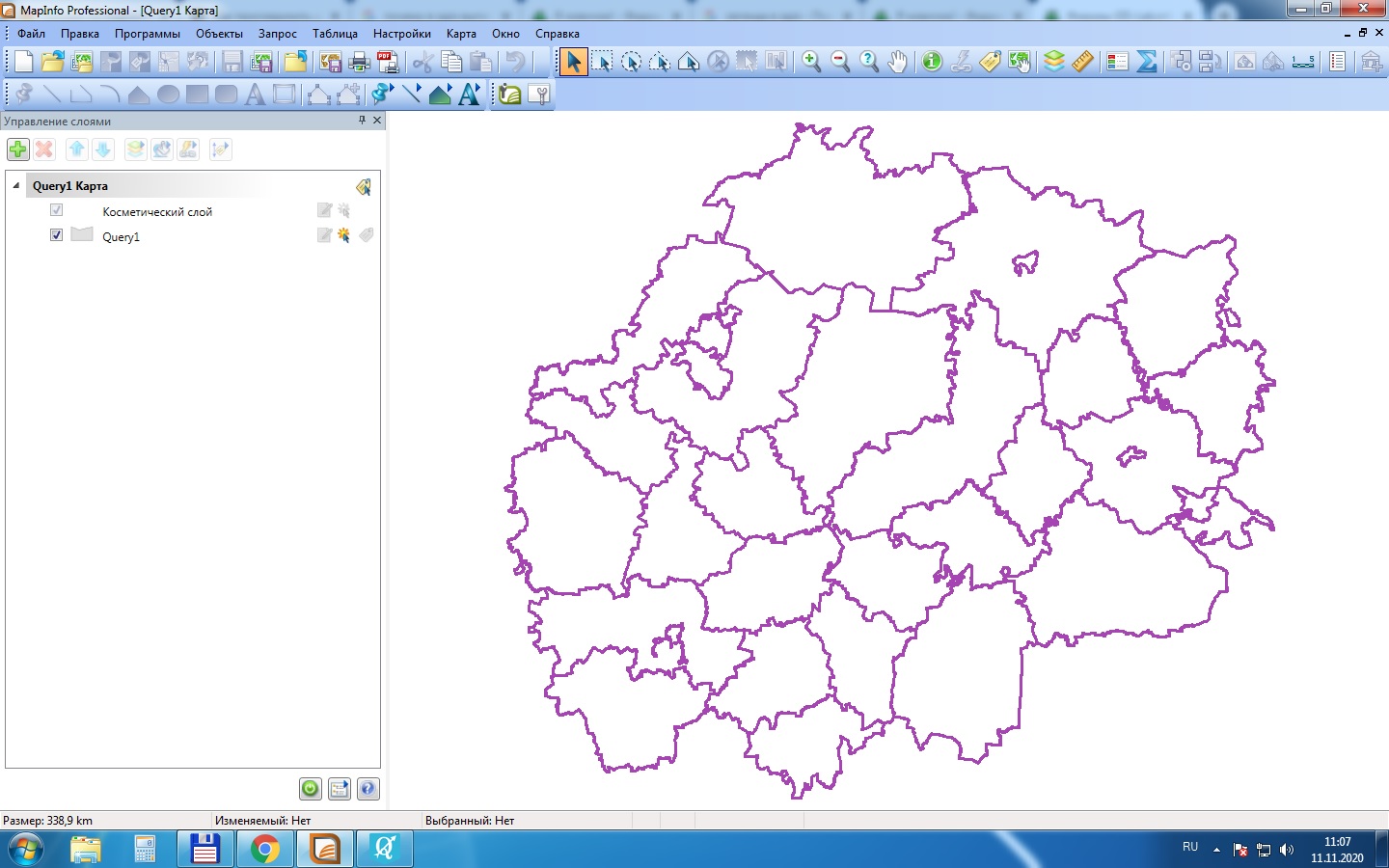The width and height of the screenshot is (1389, 868).
Task: Click the Query1 layer style swatch
Action: click(82, 235)
